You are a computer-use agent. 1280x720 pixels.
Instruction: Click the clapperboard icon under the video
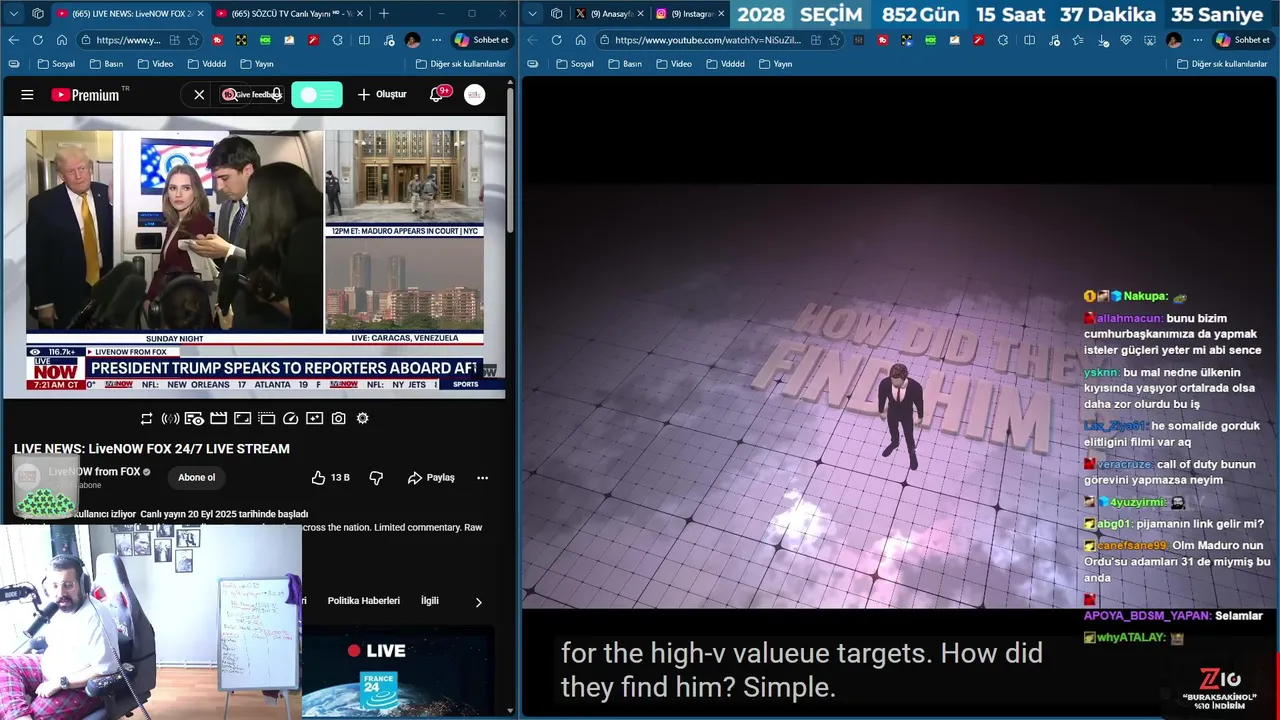point(218,418)
